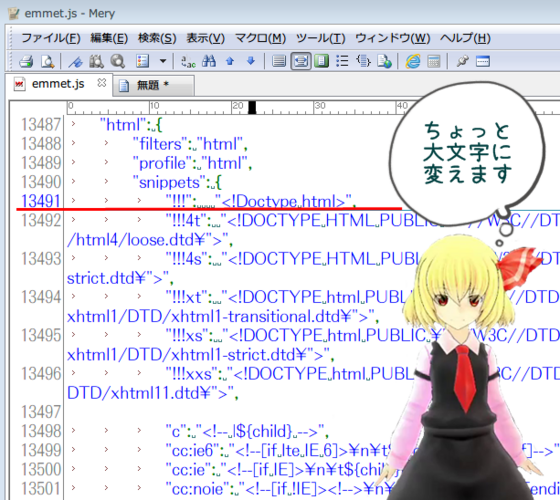Open the 検索(S) menu

[x=157, y=38]
